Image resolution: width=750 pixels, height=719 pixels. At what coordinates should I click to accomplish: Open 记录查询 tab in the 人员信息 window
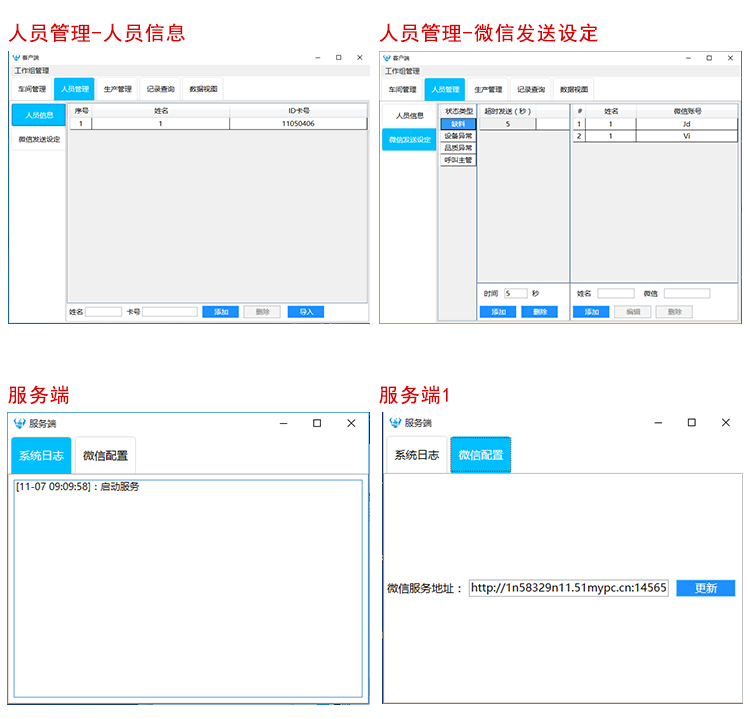pos(160,89)
